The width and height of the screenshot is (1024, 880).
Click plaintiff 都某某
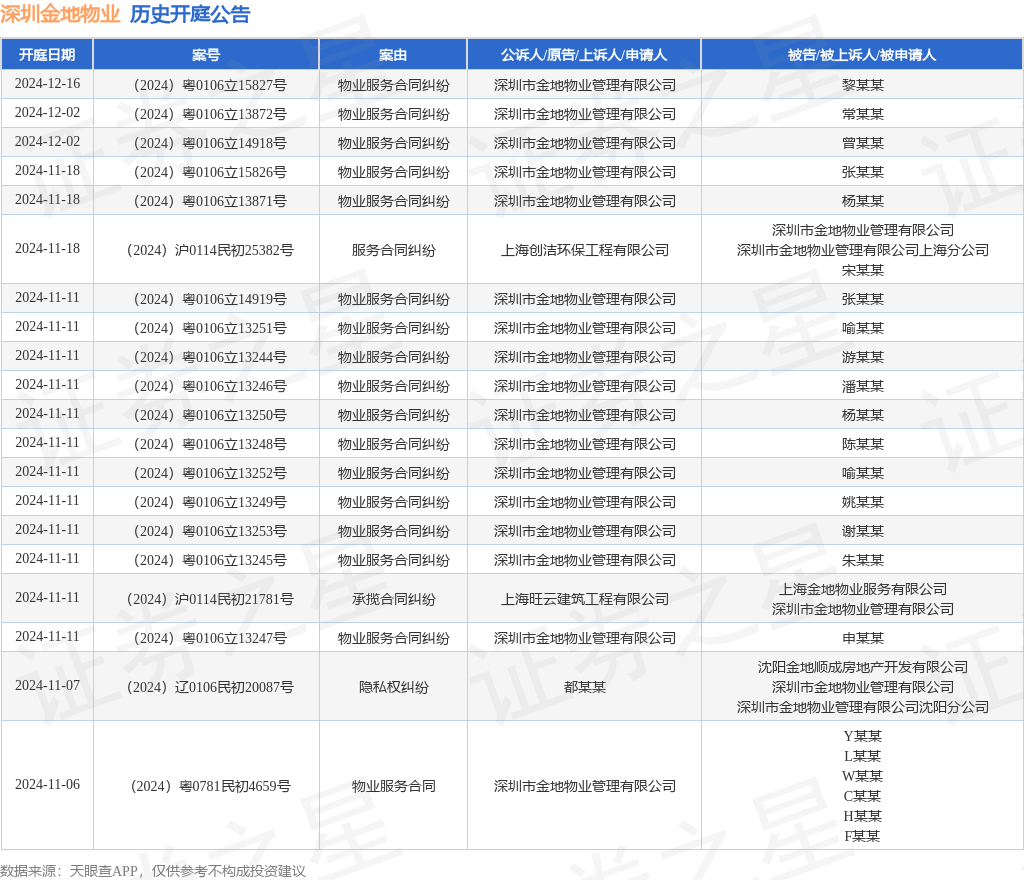pos(584,687)
